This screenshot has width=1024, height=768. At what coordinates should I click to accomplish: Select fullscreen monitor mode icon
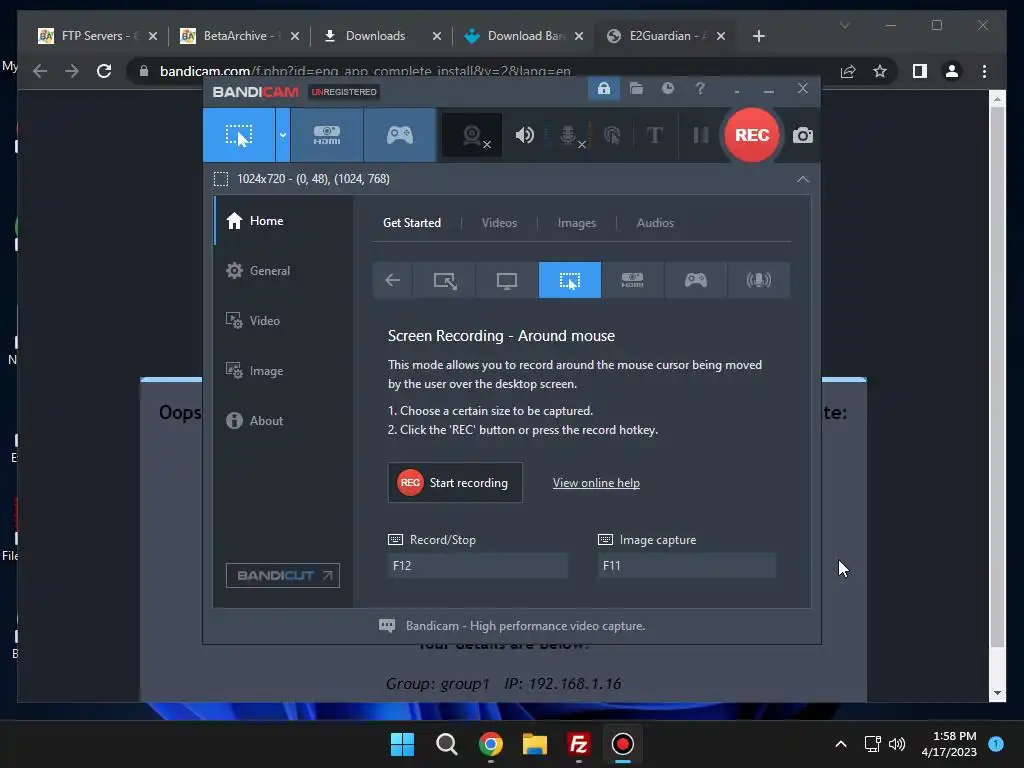[507, 280]
